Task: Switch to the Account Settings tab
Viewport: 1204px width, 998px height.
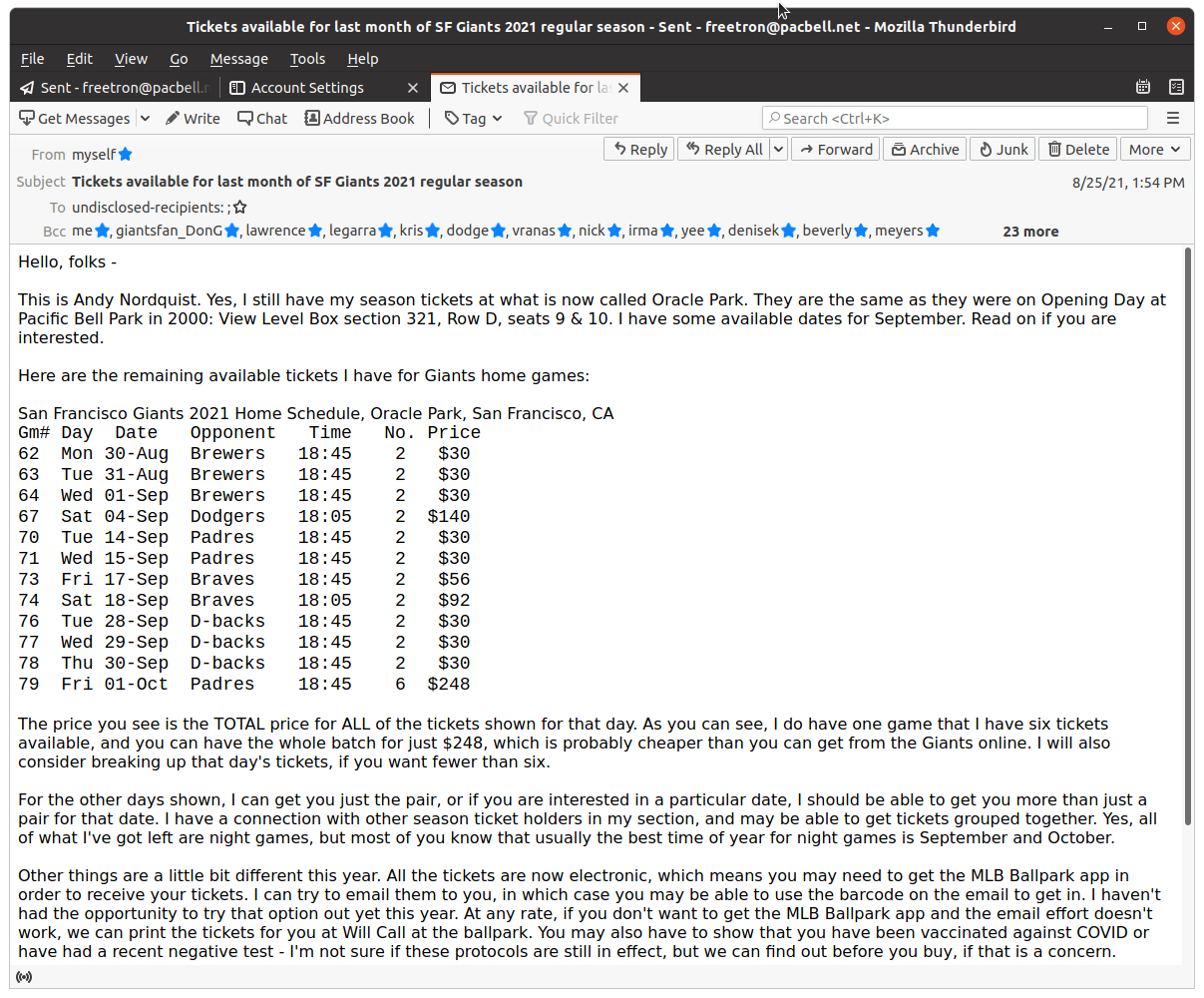Action: 307,88
